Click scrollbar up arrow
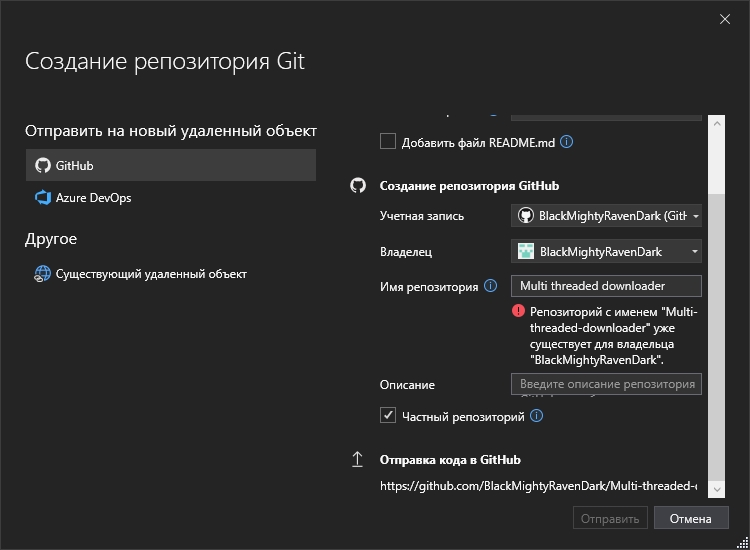This screenshot has width=750, height=550. pyautogui.click(x=717, y=123)
